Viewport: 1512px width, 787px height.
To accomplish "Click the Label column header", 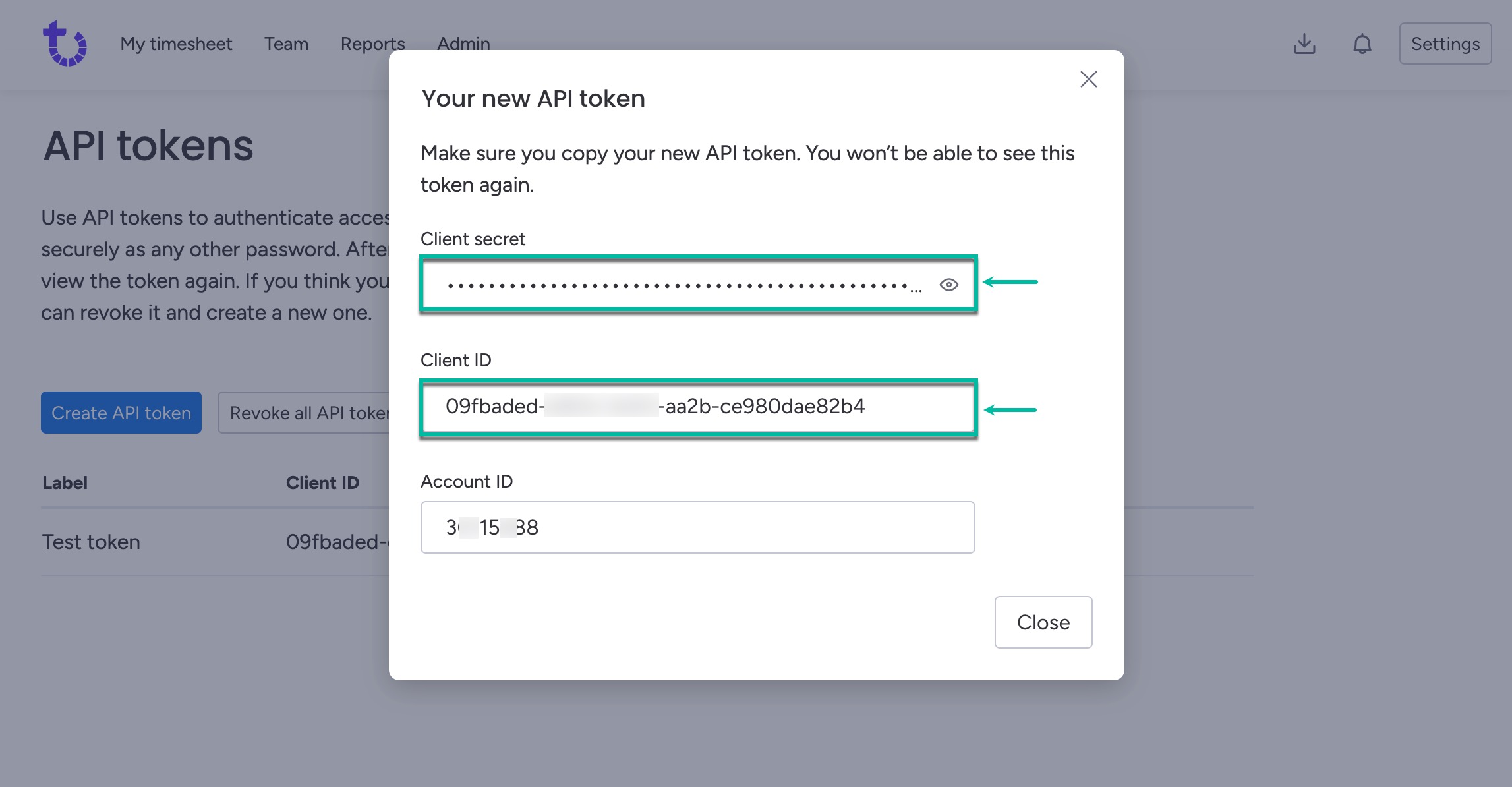I will (65, 482).
